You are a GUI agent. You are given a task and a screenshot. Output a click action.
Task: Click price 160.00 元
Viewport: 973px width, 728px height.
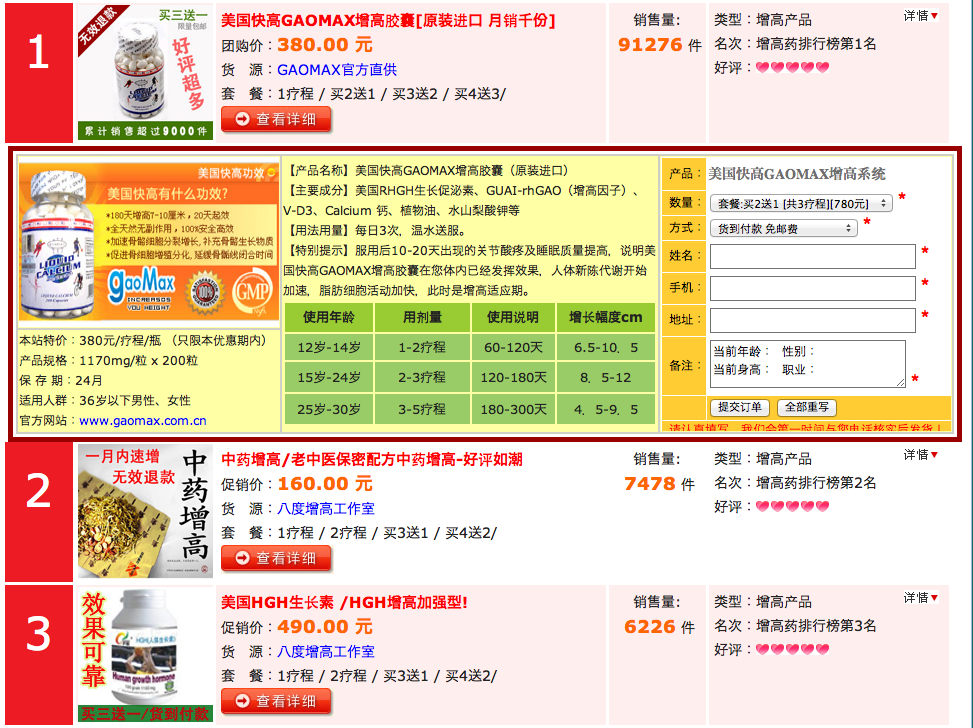point(325,483)
